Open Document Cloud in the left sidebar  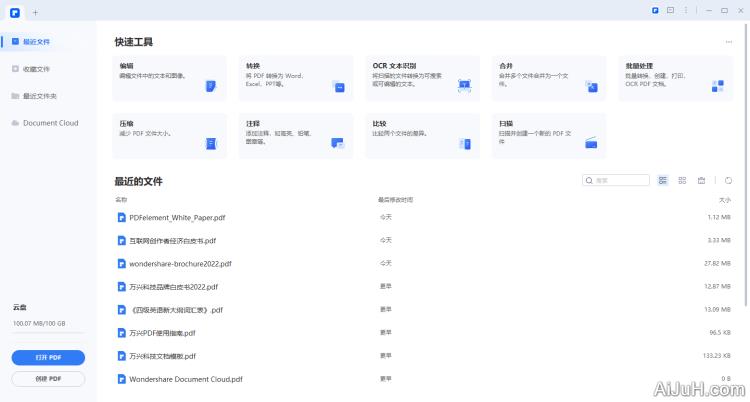pyautogui.click(x=45, y=123)
